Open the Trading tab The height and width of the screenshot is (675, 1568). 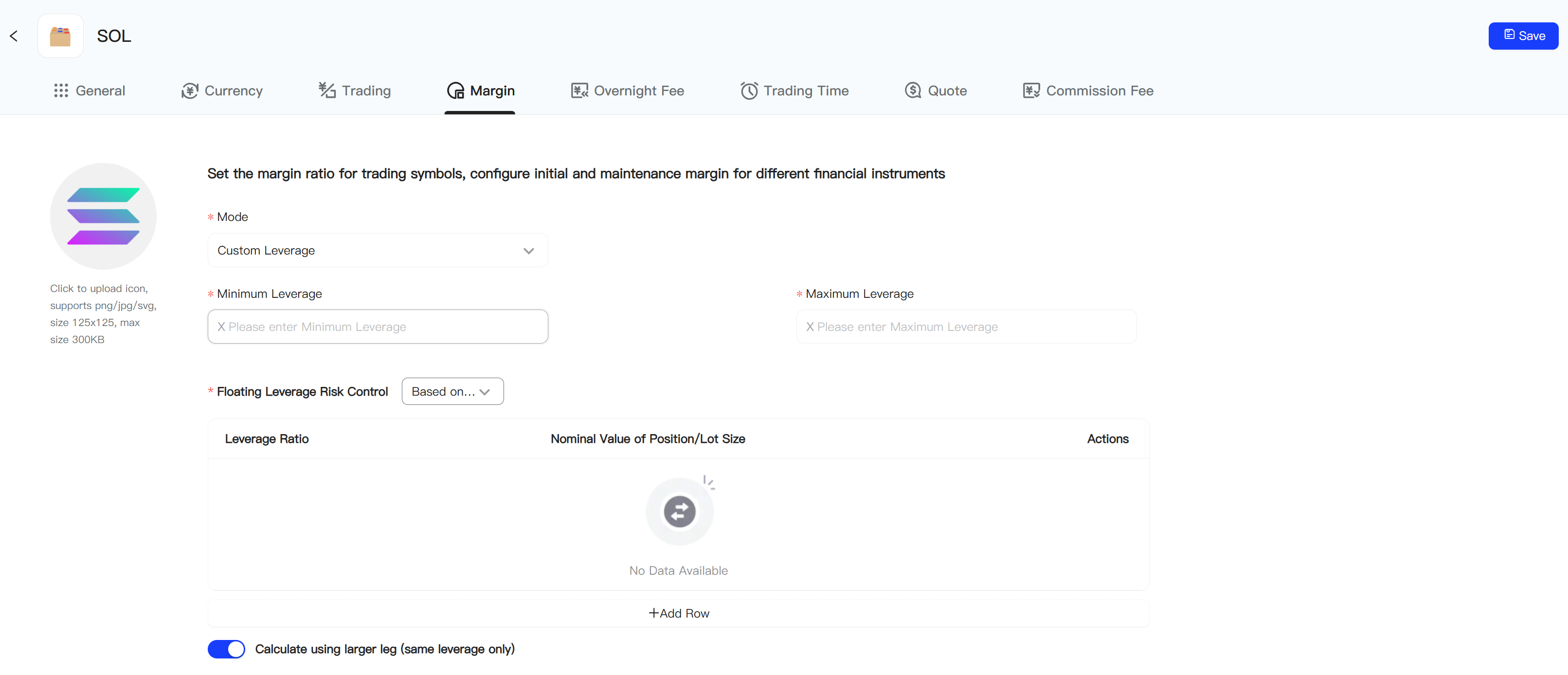point(355,91)
